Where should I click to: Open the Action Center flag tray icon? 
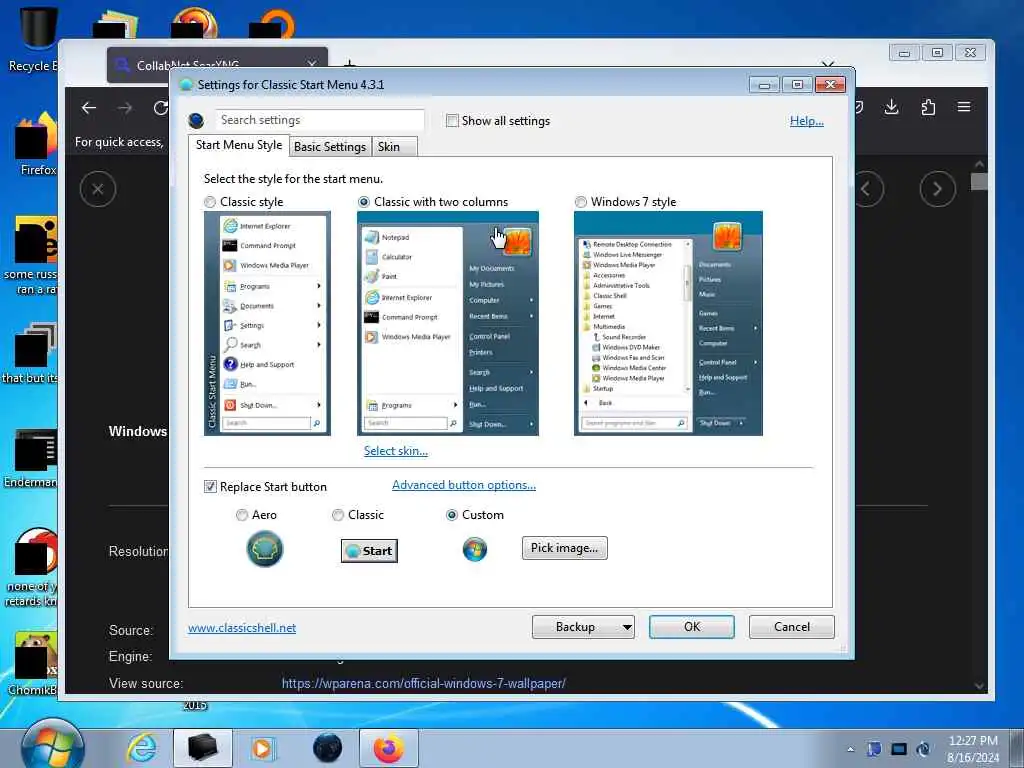point(874,749)
